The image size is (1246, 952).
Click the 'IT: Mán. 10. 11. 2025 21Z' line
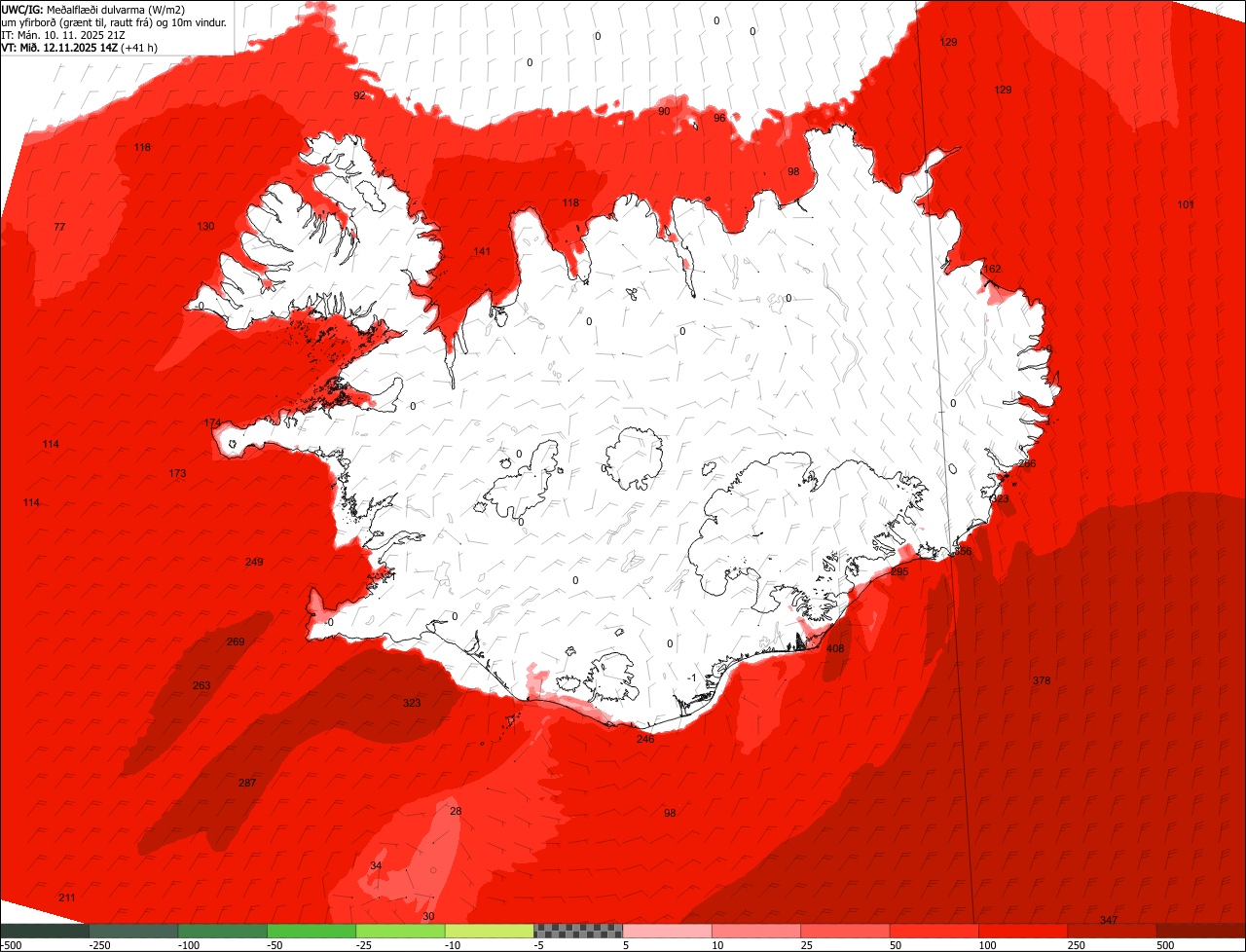[62, 34]
